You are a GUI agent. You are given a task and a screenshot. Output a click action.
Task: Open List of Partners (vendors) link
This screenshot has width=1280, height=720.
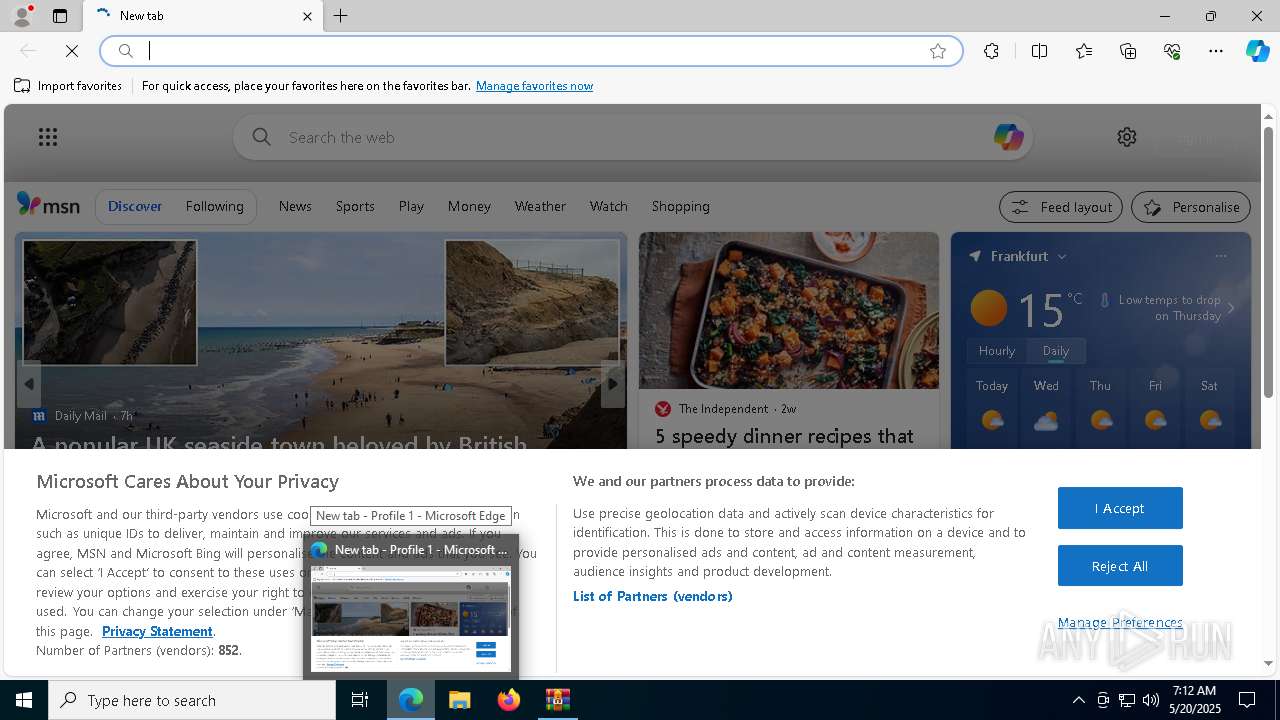(x=653, y=596)
